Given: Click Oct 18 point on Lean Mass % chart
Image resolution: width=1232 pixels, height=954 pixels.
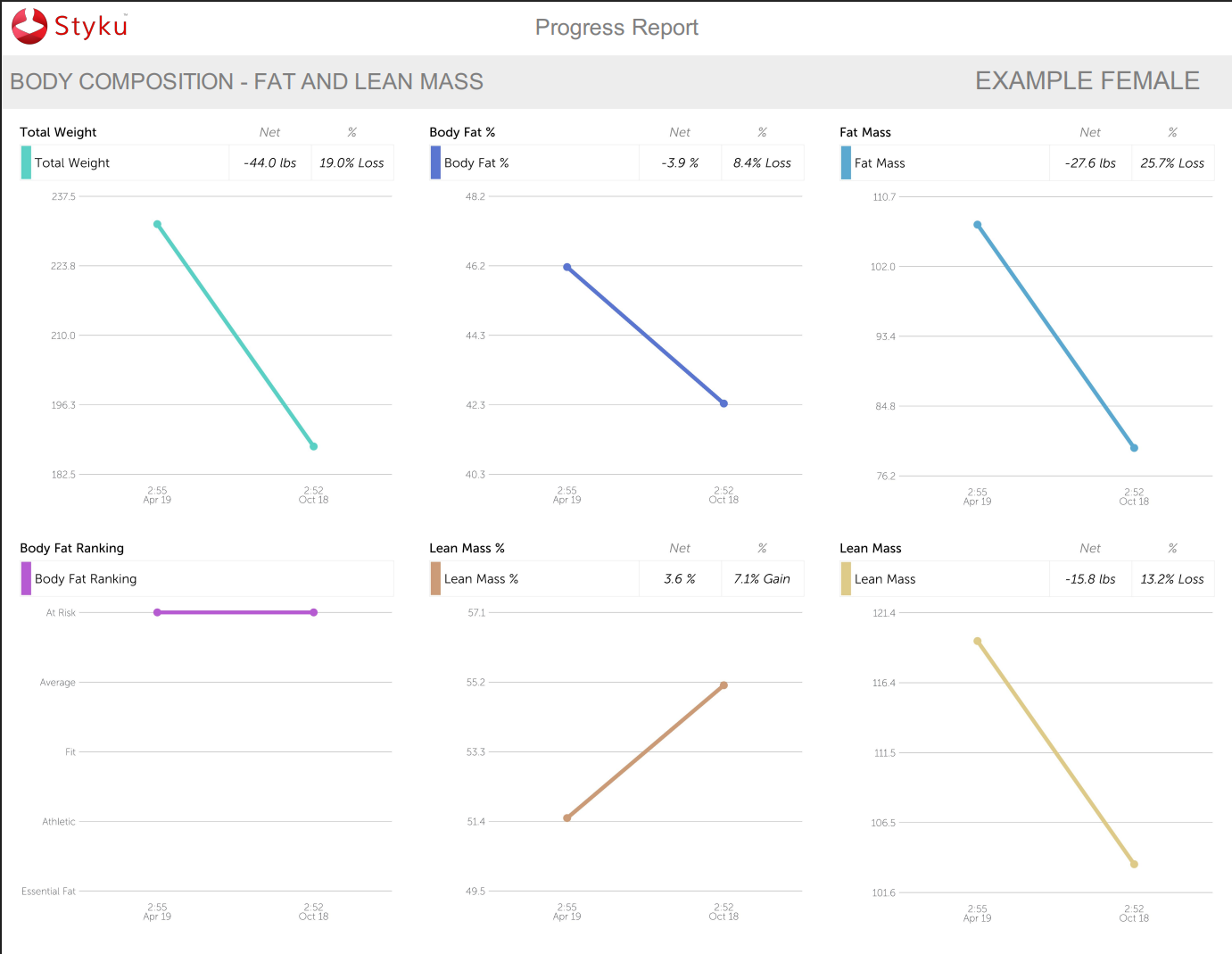Looking at the screenshot, I should [x=723, y=685].
